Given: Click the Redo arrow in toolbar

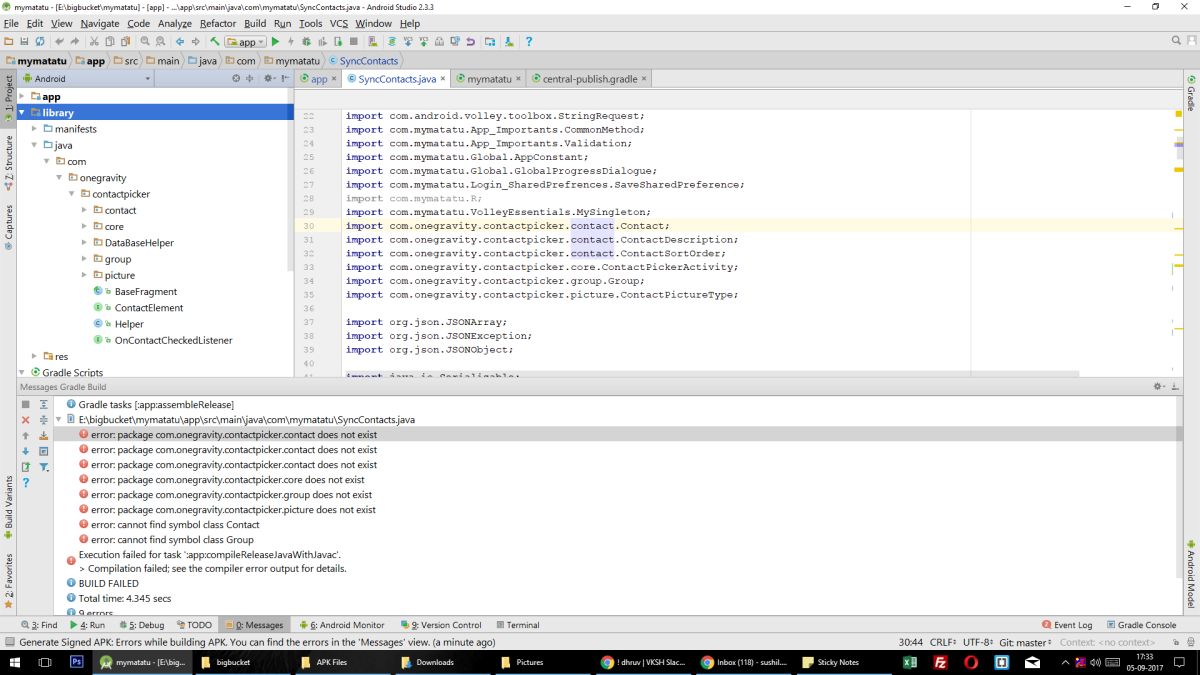Looking at the screenshot, I should (x=74, y=42).
